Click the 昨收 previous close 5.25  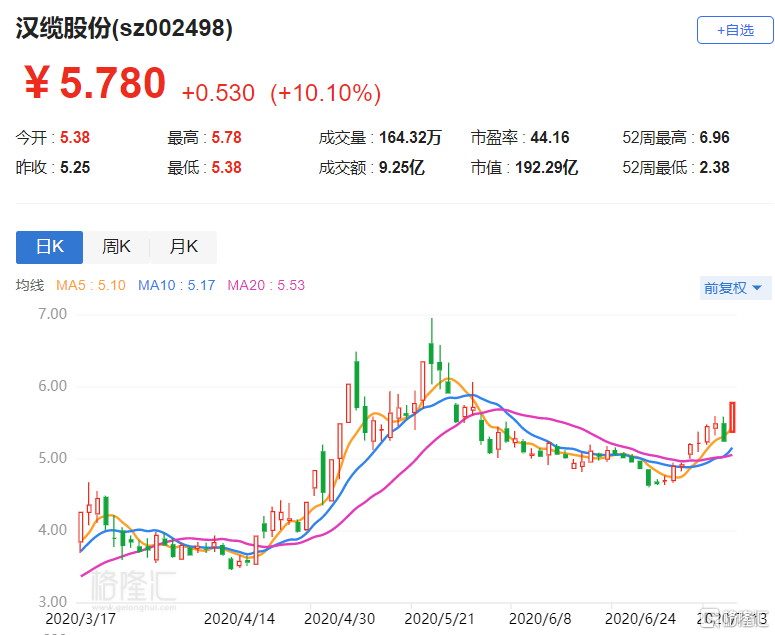point(75,168)
